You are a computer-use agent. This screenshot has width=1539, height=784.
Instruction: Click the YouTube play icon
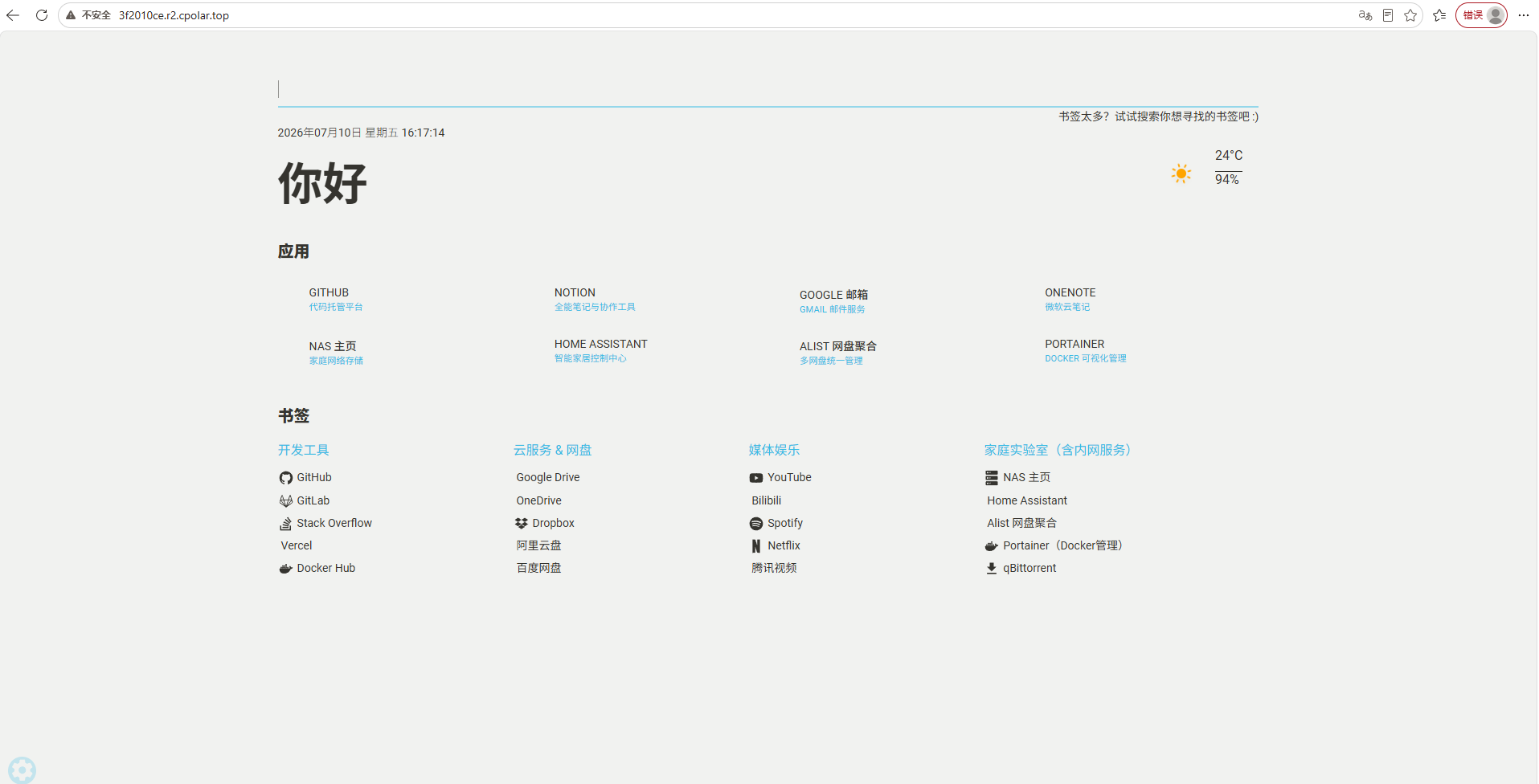click(755, 478)
